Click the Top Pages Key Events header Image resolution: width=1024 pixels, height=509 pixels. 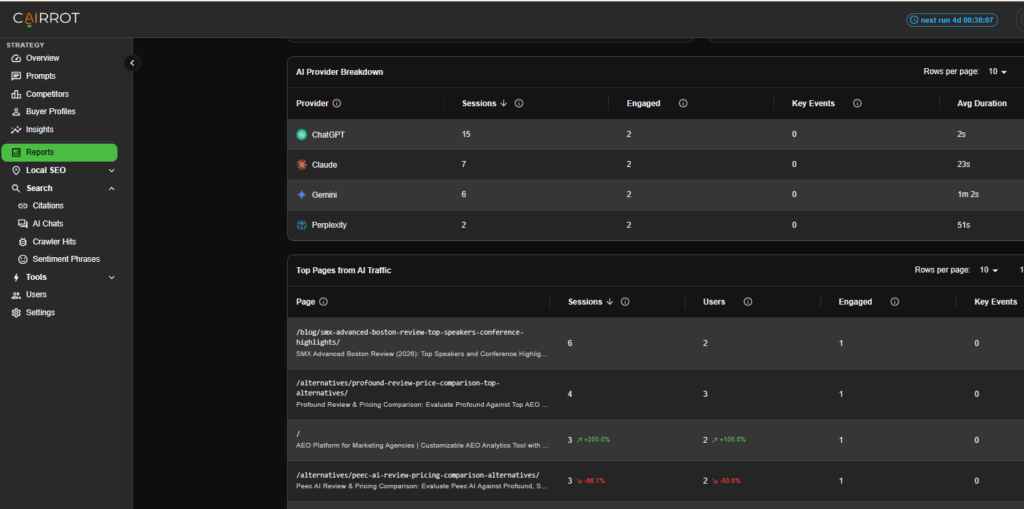995,302
